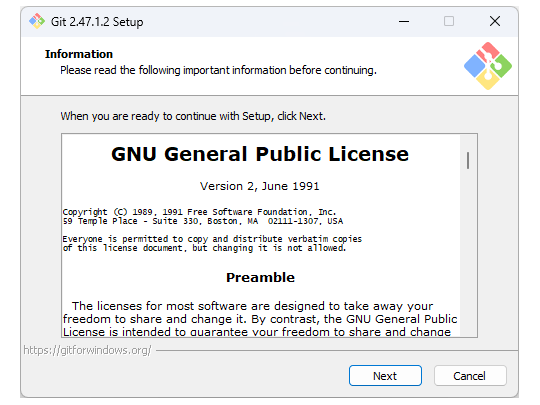
Task: Click the "Please read the following important information" text
Action: click(x=218, y=70)
